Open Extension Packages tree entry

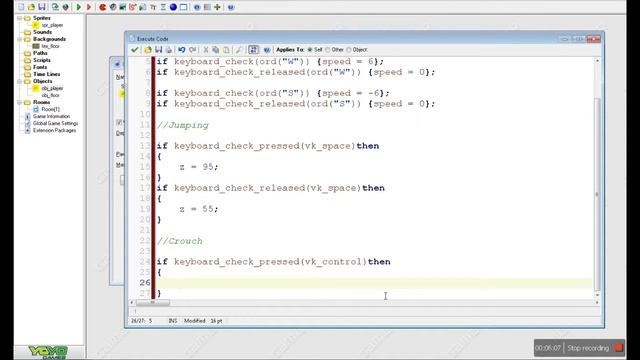tap(54, 131)
